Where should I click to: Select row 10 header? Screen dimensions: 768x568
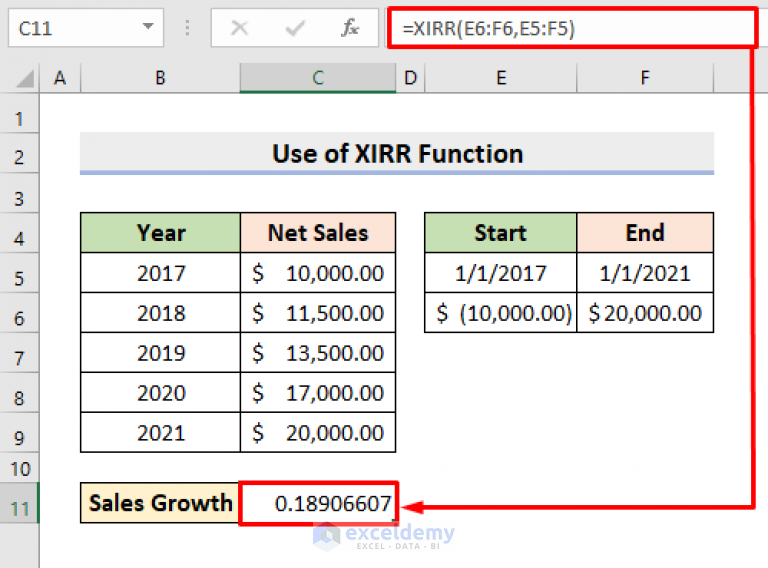pos(19,469)
